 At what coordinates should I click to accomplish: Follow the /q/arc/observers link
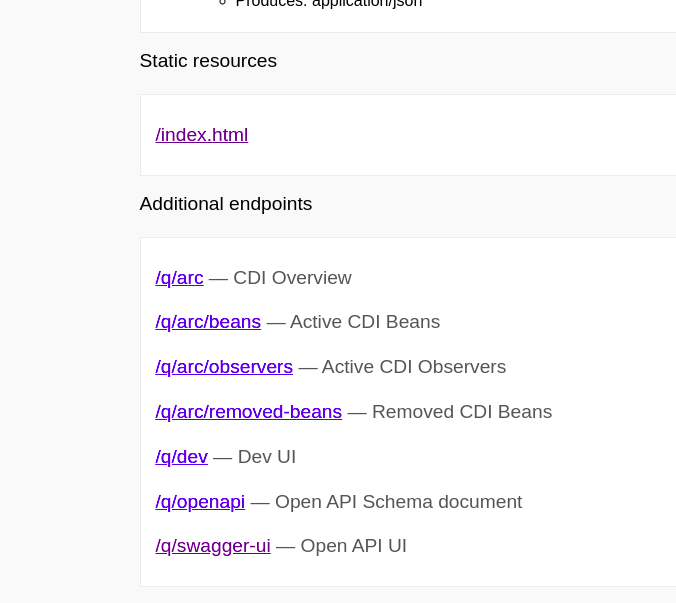[x=224, y=367]
